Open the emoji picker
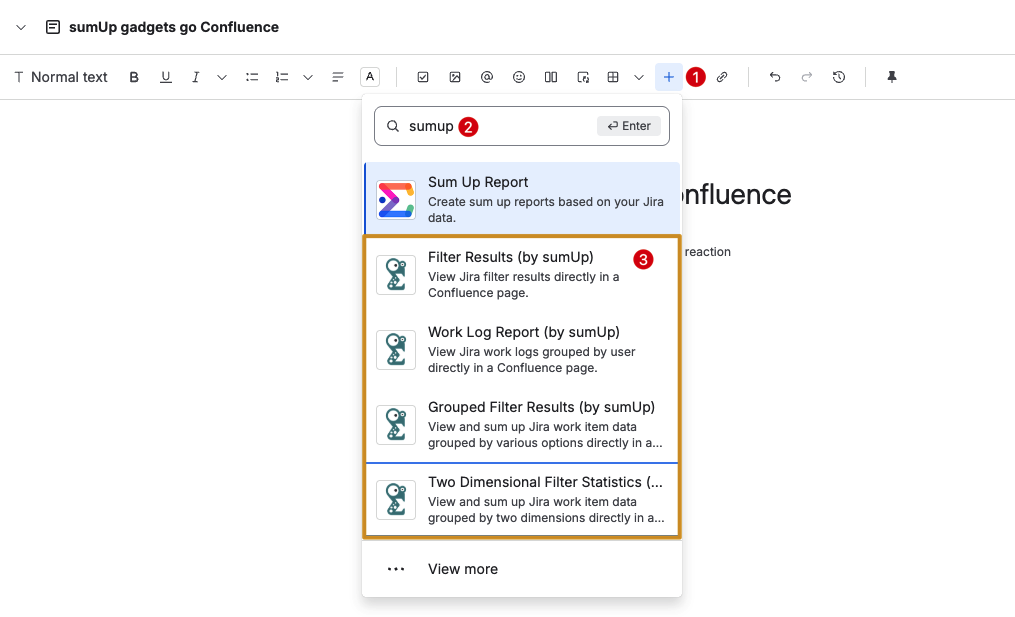The width and height of the screenshot is (1015, 617). coord(519,77)
